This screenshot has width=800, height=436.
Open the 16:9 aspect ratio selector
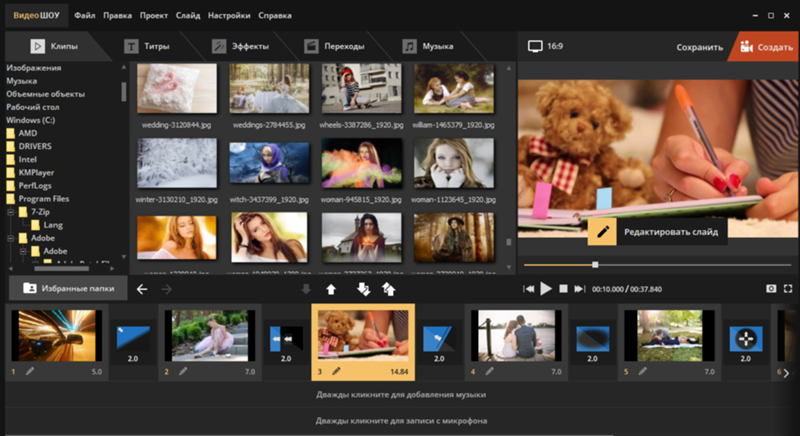coord(546,46)
